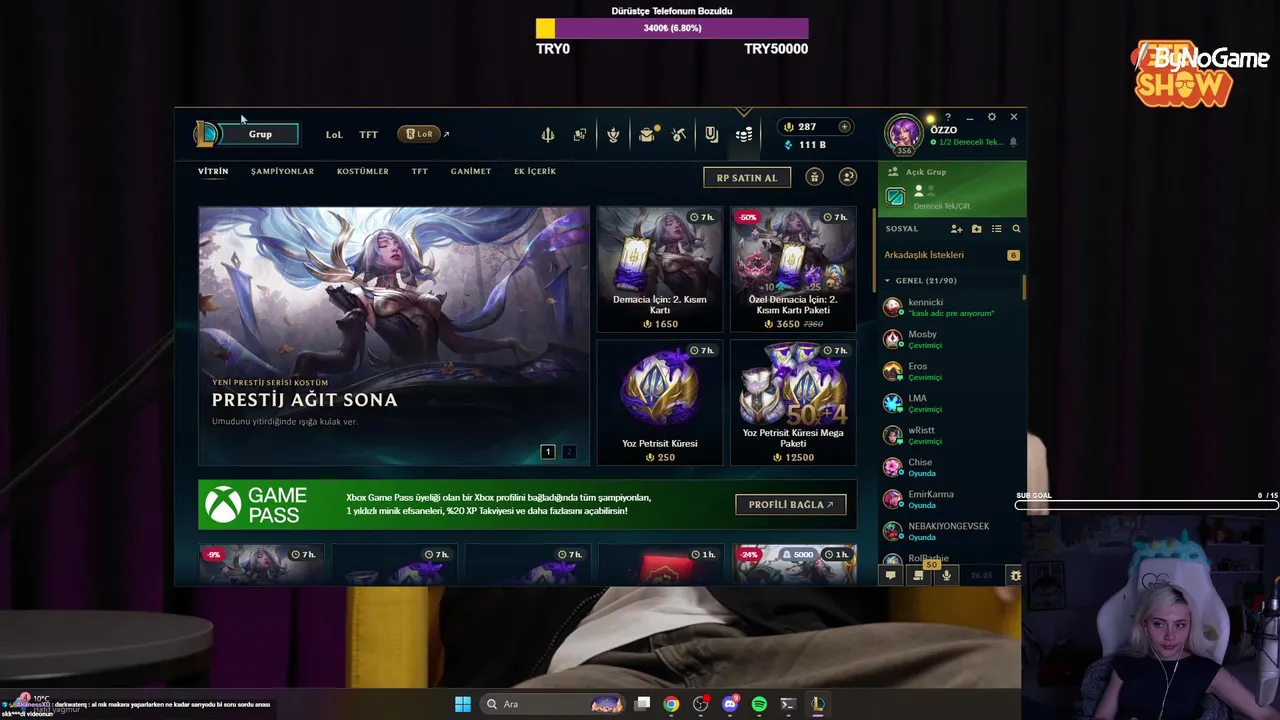Click the bug report icon
Screen dimensions: 1280x720
point(1015,575)
